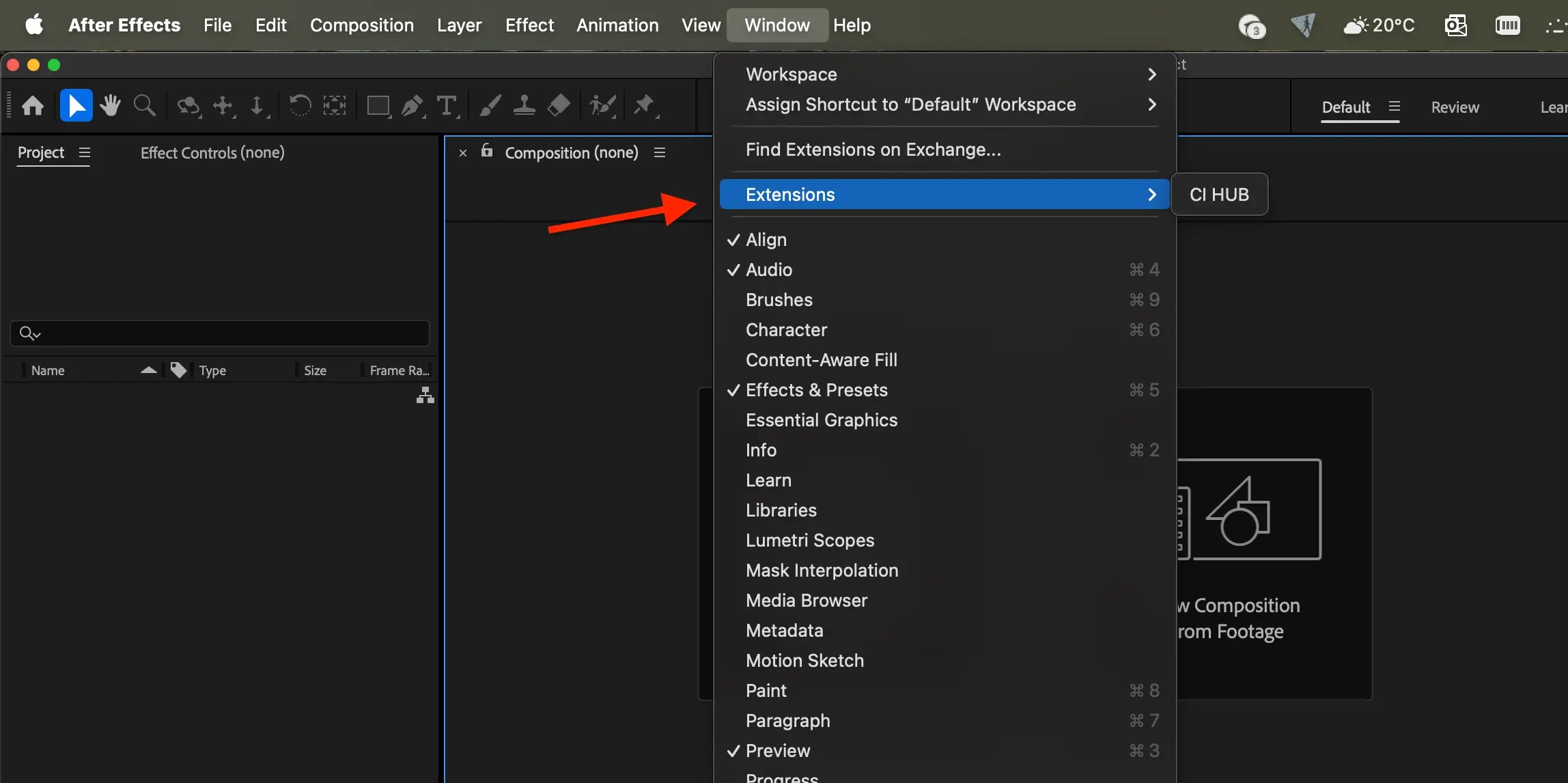This screenshot has height=783, width=1568.
Task: Switch to the Effect Controls (none) tab
Action: 212,153
